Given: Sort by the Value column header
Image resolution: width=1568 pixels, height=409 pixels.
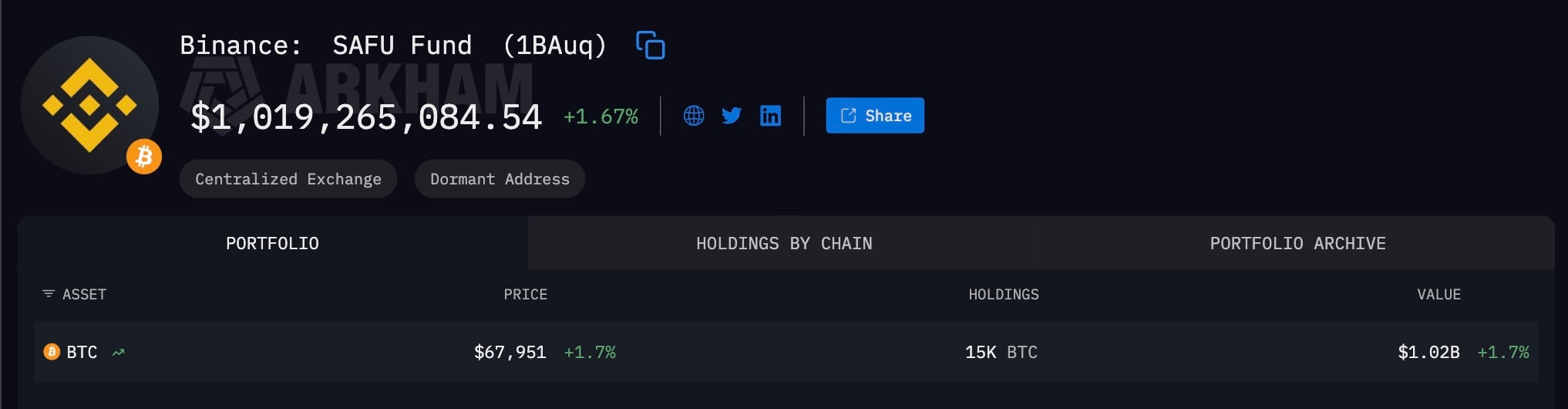Looking at the screenshot, I should coord(1438,294).
